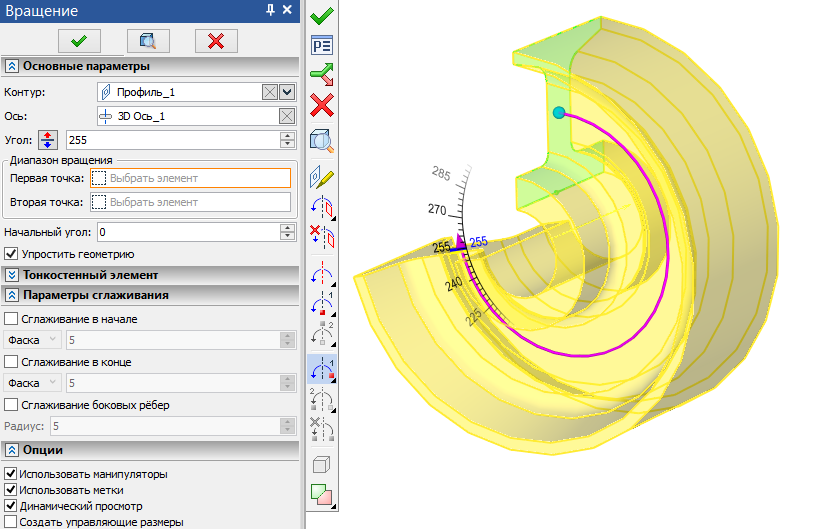Collapse the Параметры сглаживания section

(12, 295)
